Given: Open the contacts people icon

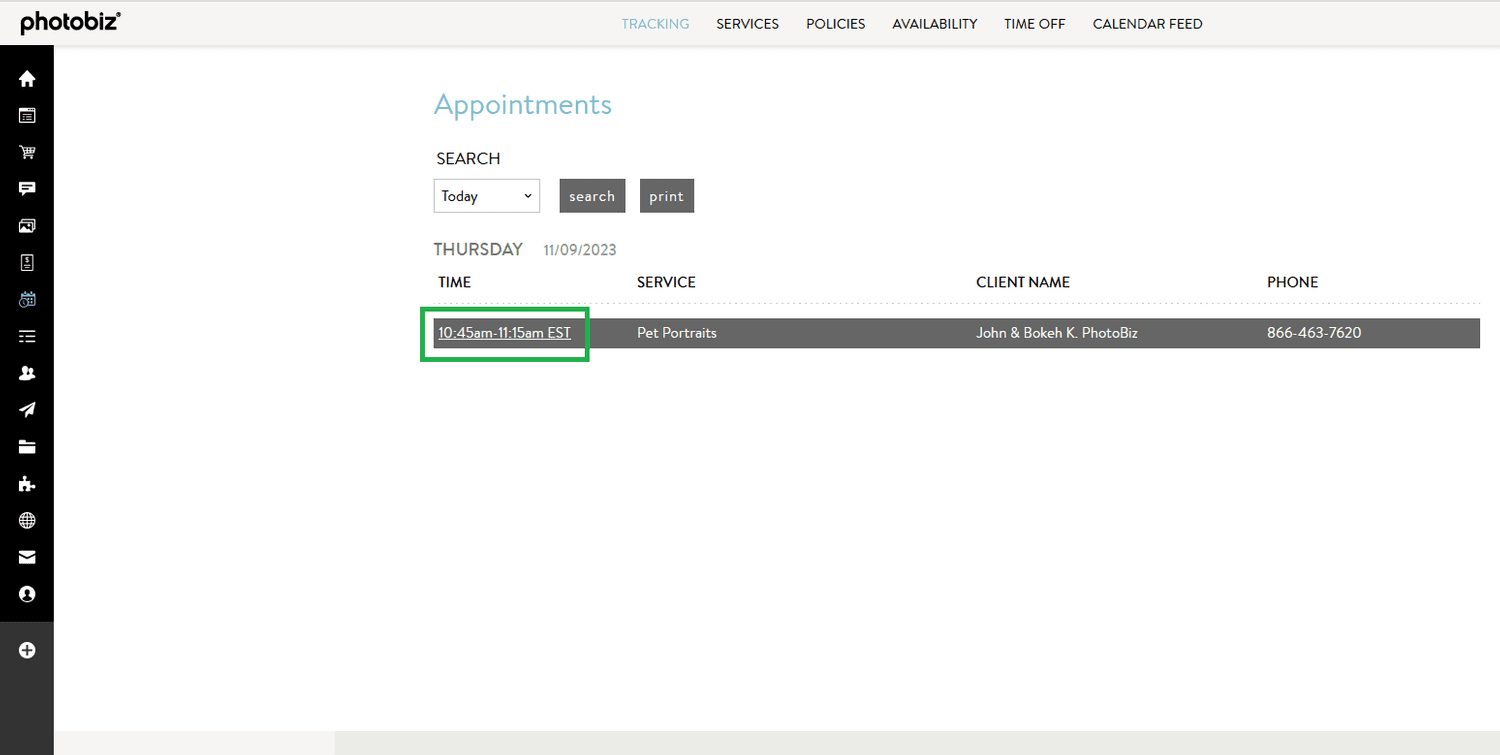Looking at the screenshot, I should 26,373.
